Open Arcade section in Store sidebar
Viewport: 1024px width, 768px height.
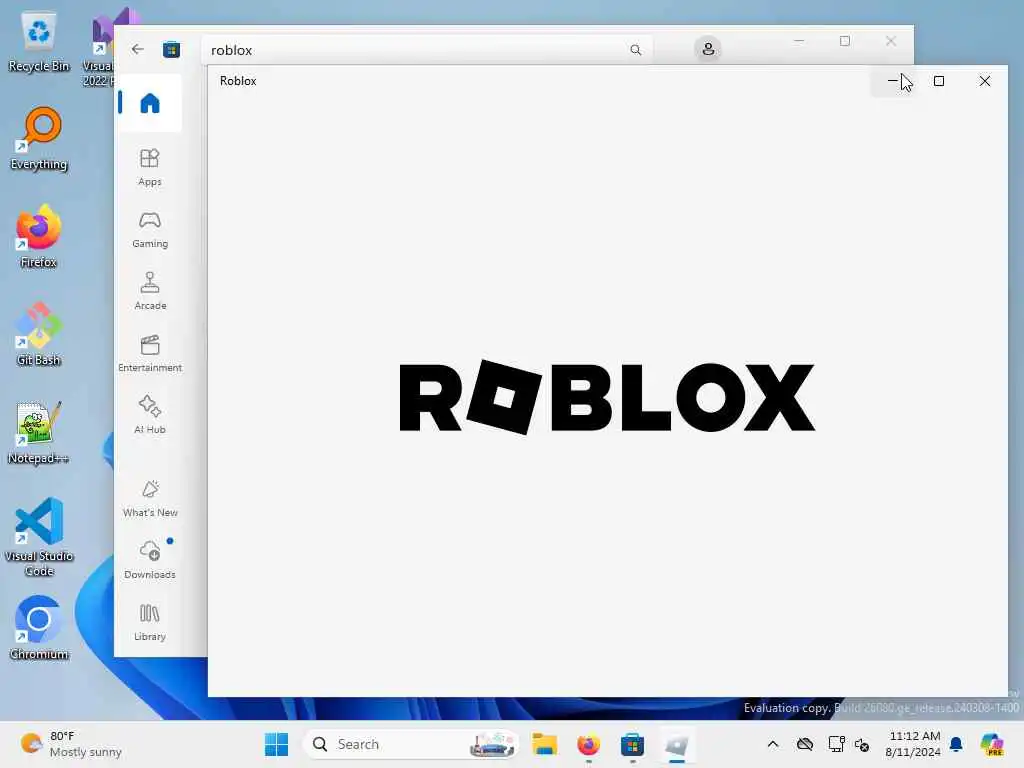pos(150,291)
